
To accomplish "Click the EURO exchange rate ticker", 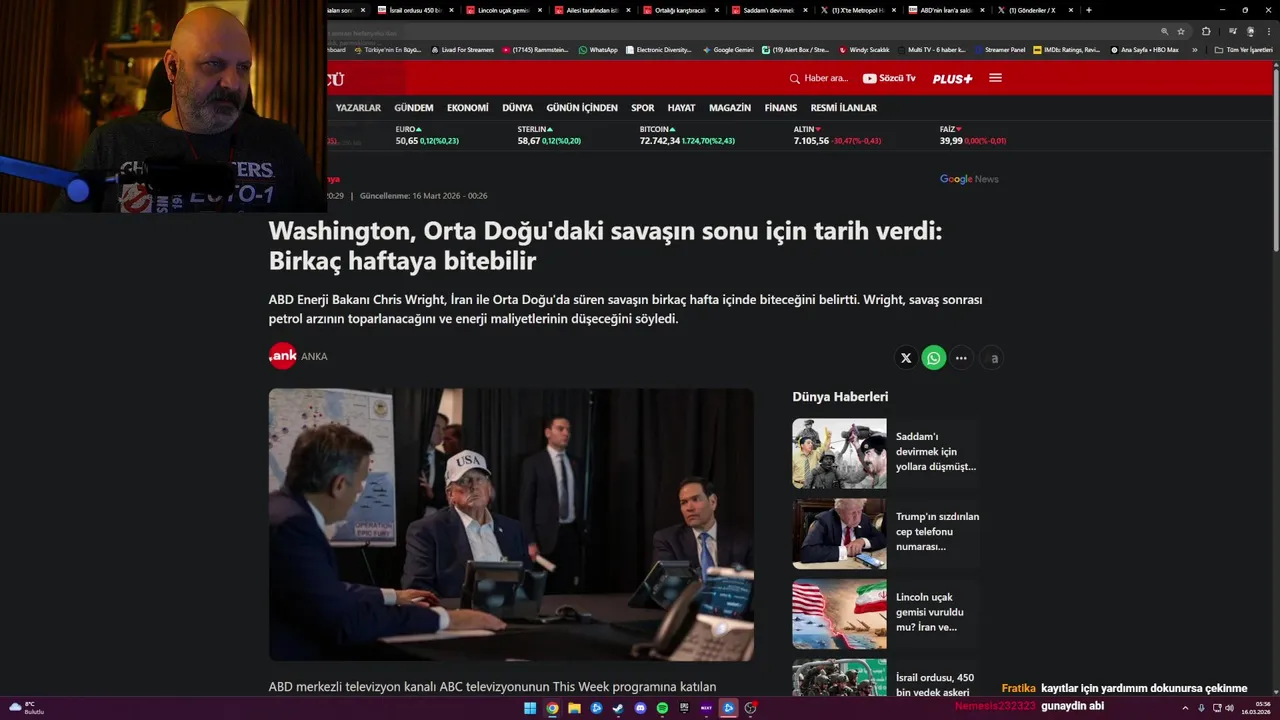I will pos(427,135).
